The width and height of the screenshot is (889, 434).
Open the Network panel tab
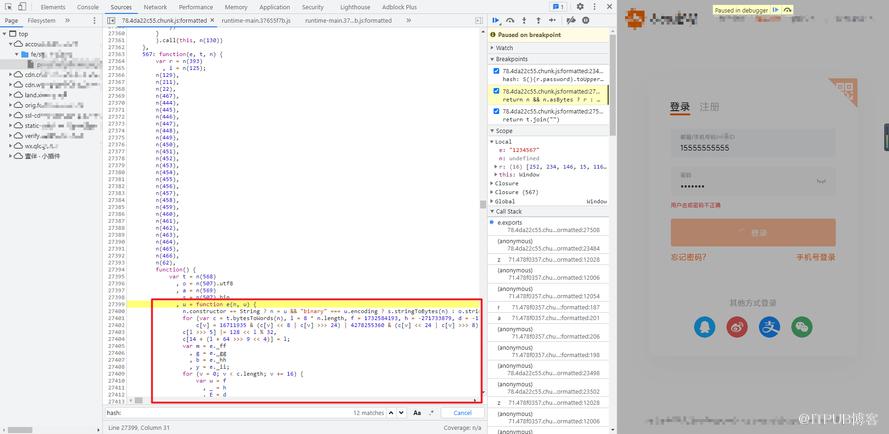point(155,7)
